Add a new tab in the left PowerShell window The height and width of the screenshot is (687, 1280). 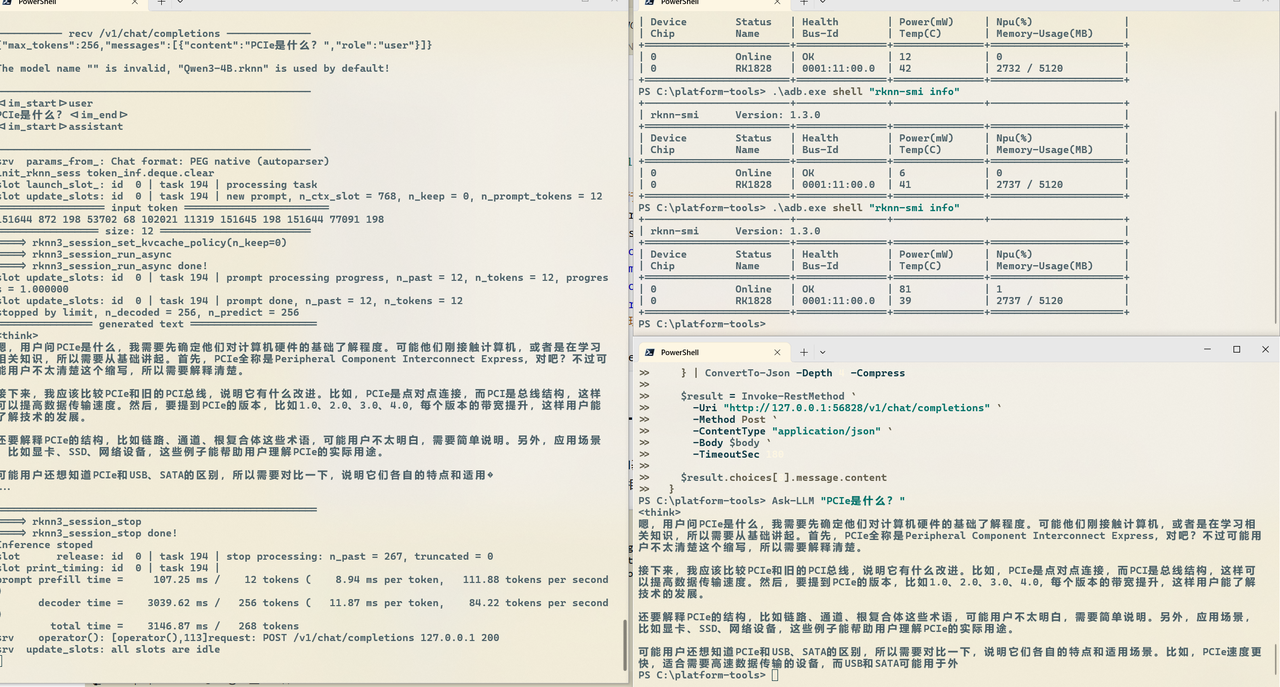[162, 3]
